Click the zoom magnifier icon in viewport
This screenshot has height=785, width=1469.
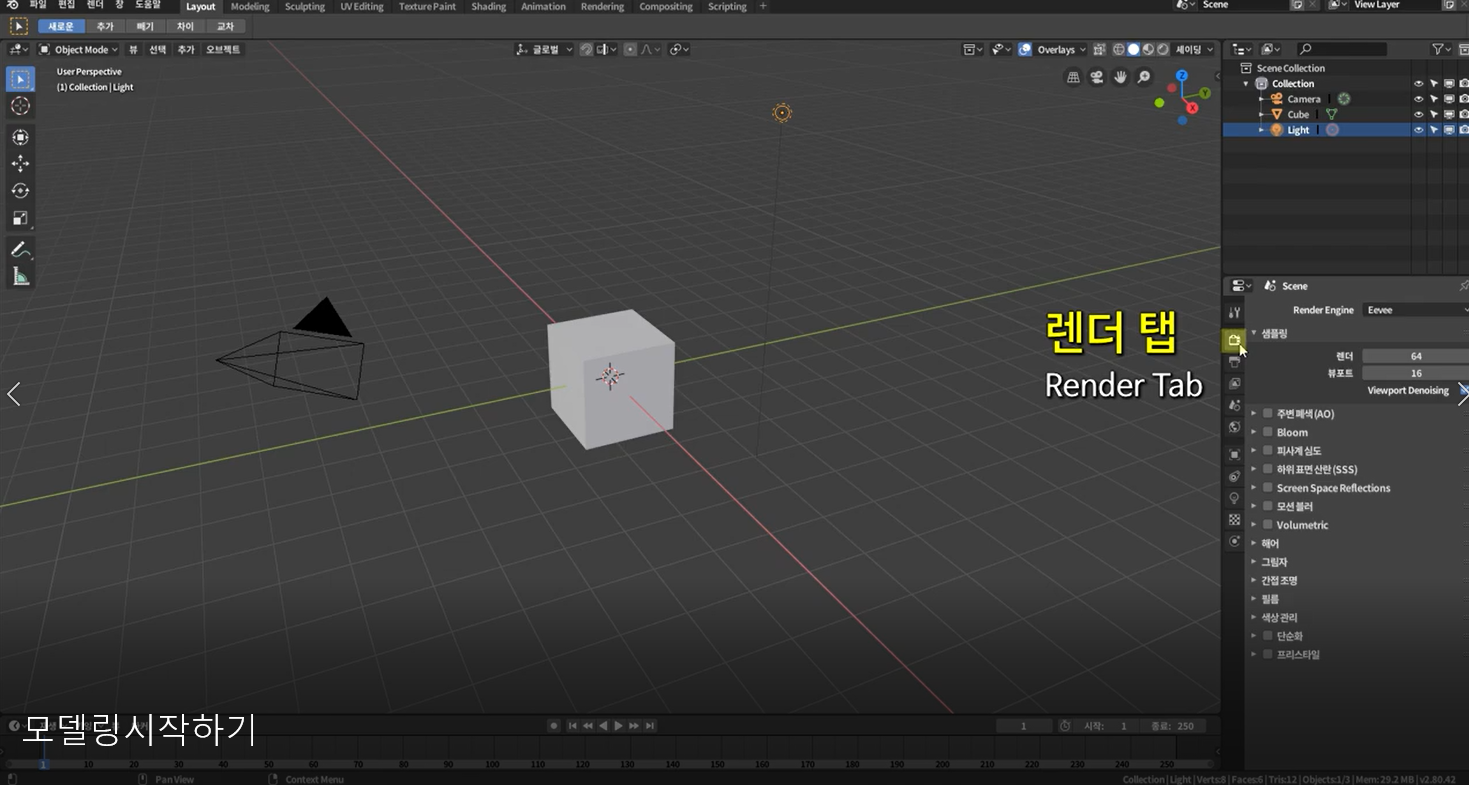pos(1145,77)
